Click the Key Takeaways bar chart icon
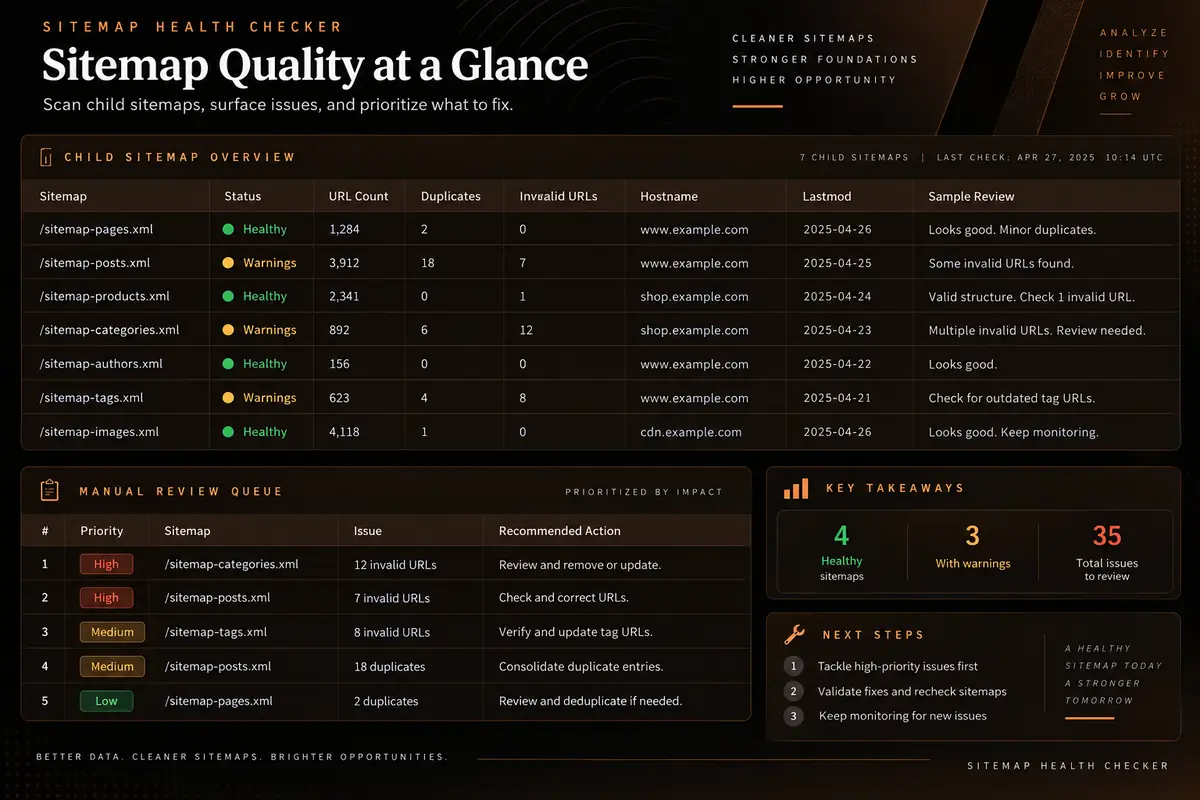The image size is (1200, 800). coord(796,489)
